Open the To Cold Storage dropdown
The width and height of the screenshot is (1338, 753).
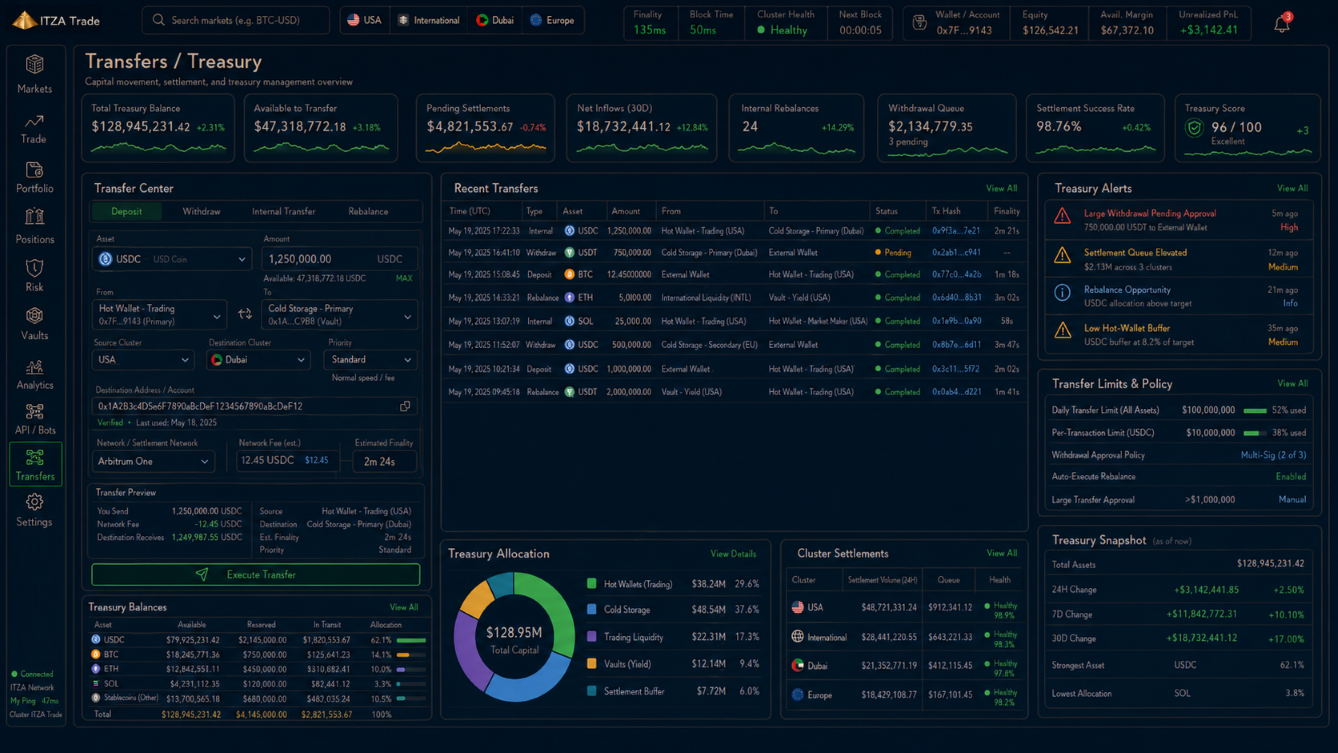[x=339, y=314]
